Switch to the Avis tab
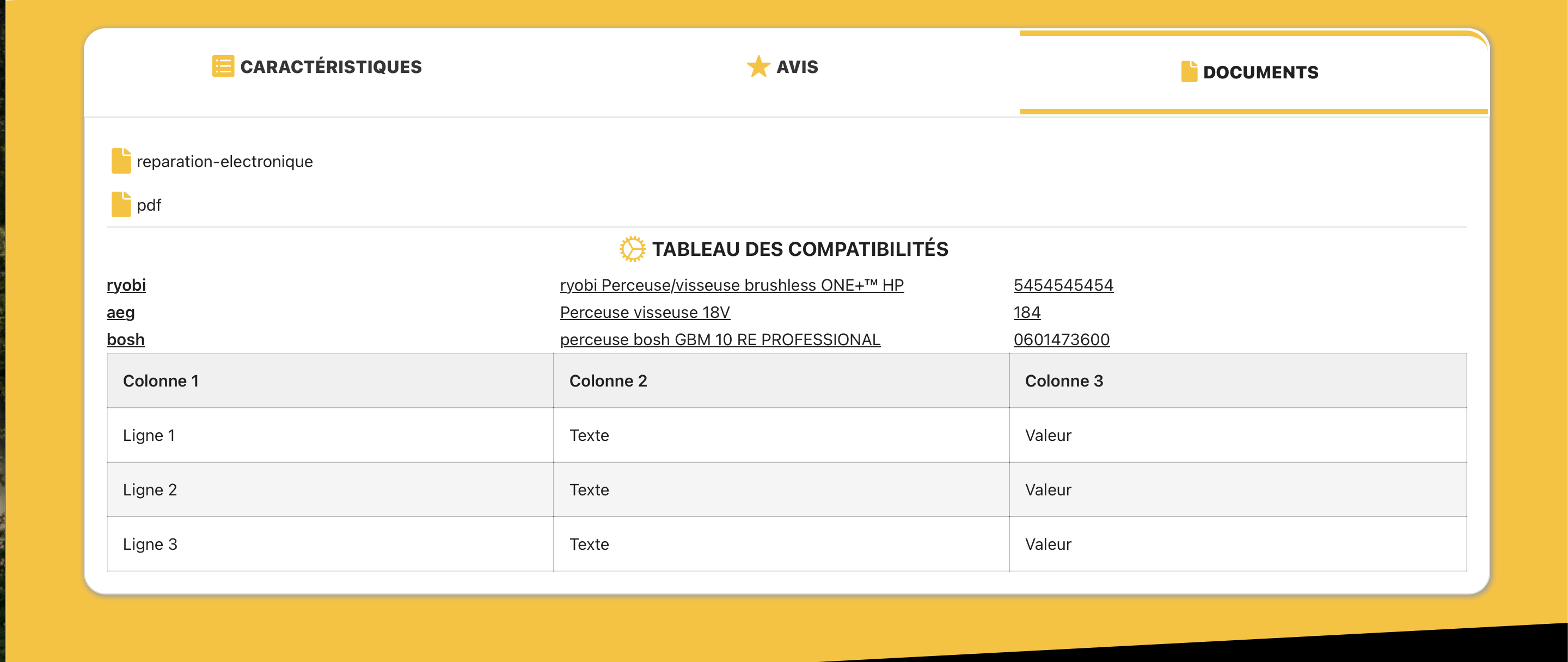Screen dimensions: 1568x662 (x=797, y=67)
